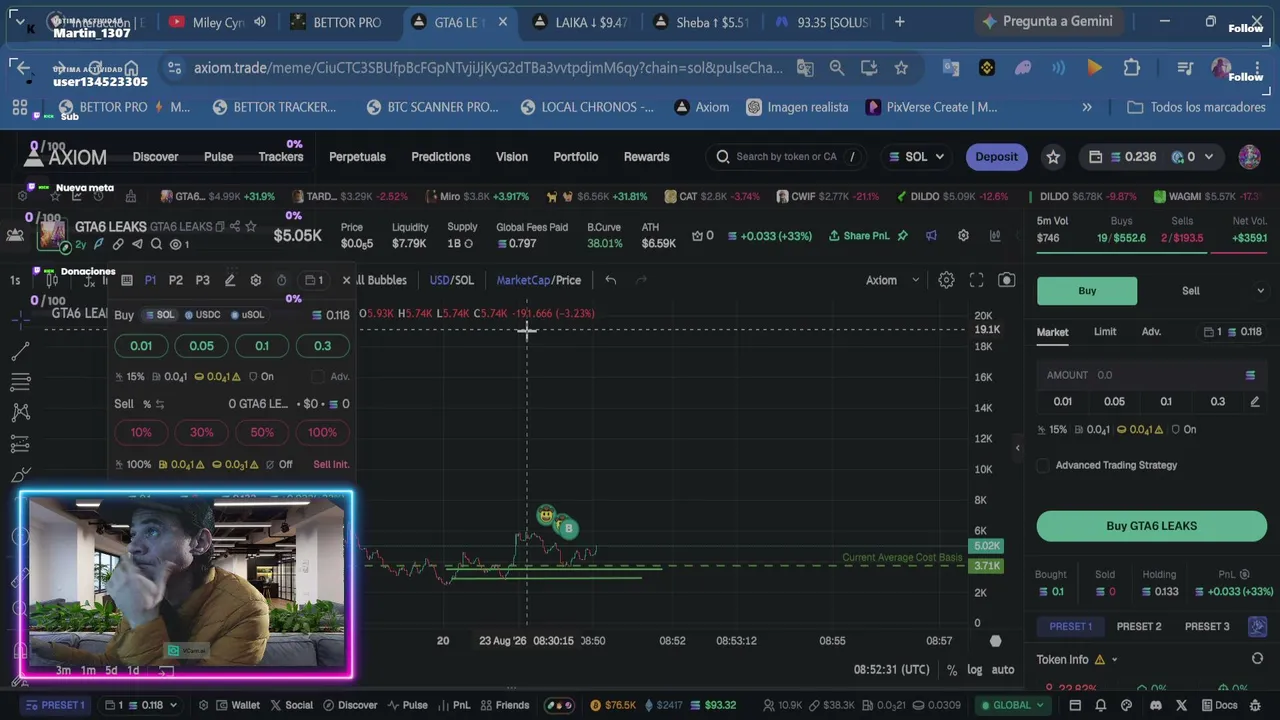The image size is (1280, 720).
Task: Open token settings gear next to megaphone
Action: pos(963,235)
